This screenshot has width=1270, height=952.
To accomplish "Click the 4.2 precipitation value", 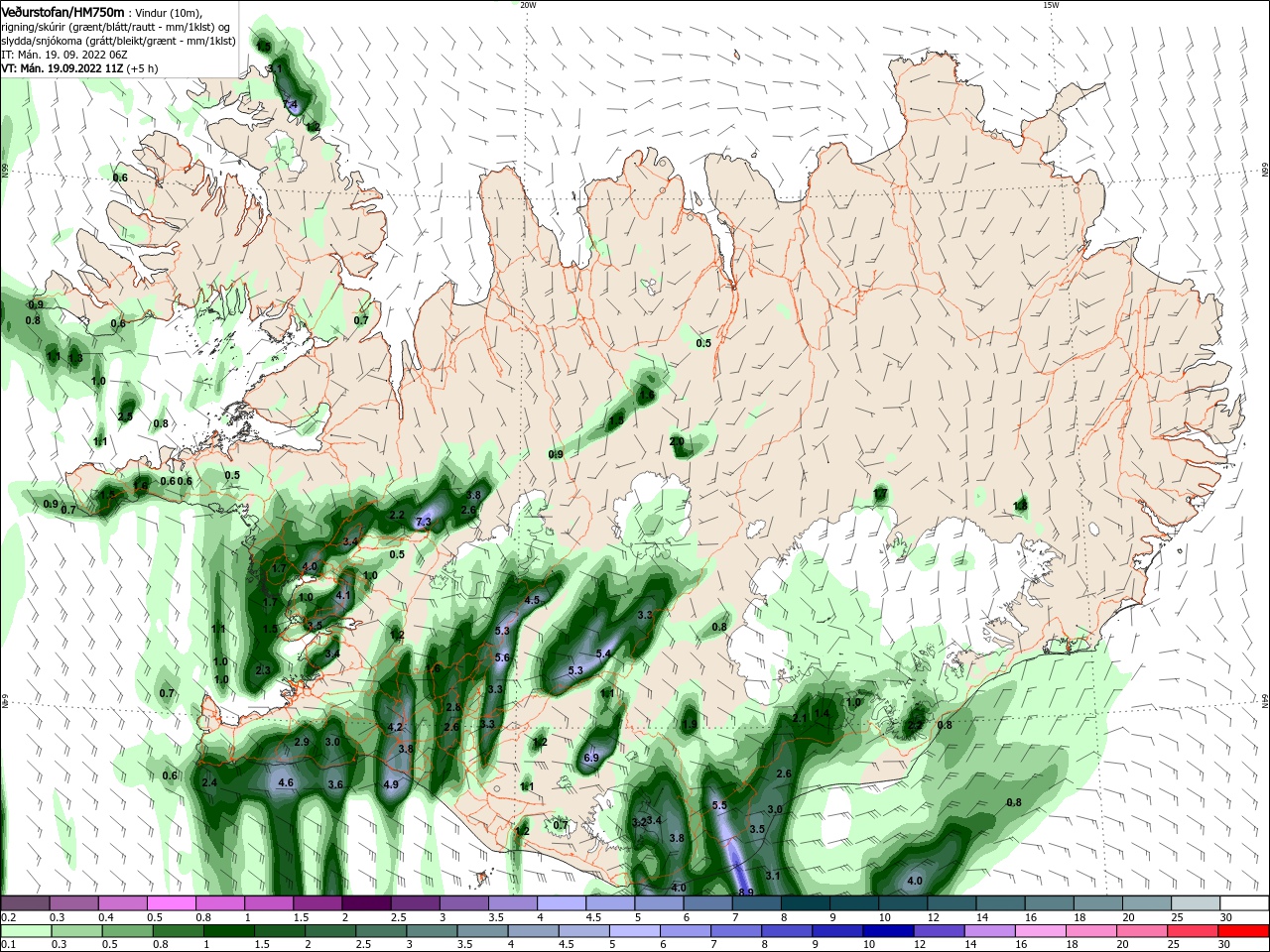I will click(x=394, y=727).
